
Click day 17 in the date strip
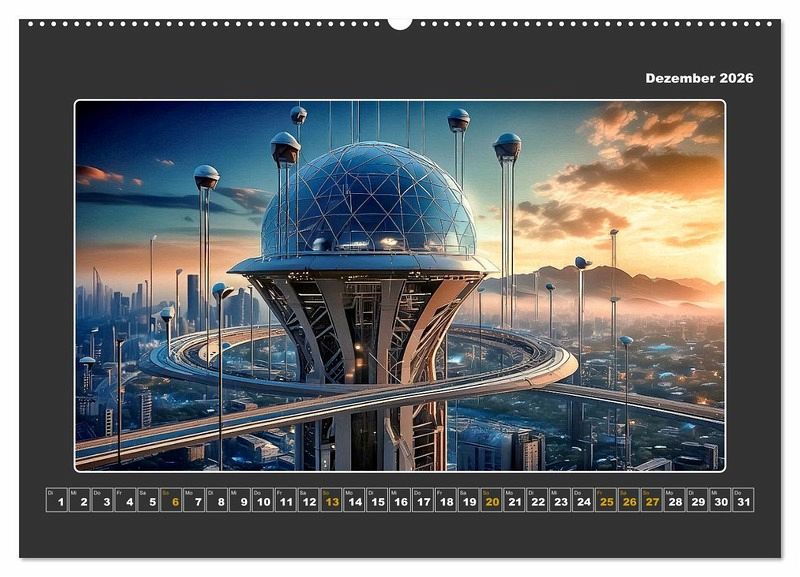[x=423, y=500]
